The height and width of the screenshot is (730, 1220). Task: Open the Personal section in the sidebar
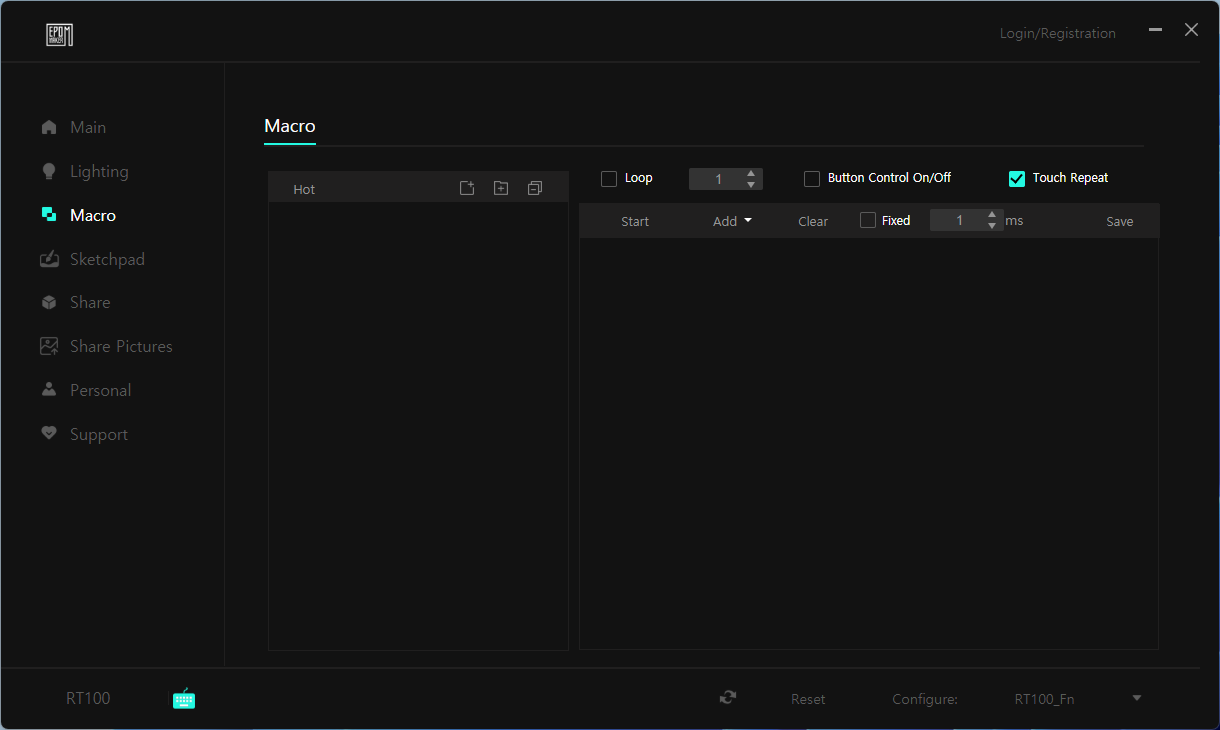click(100, 390)
